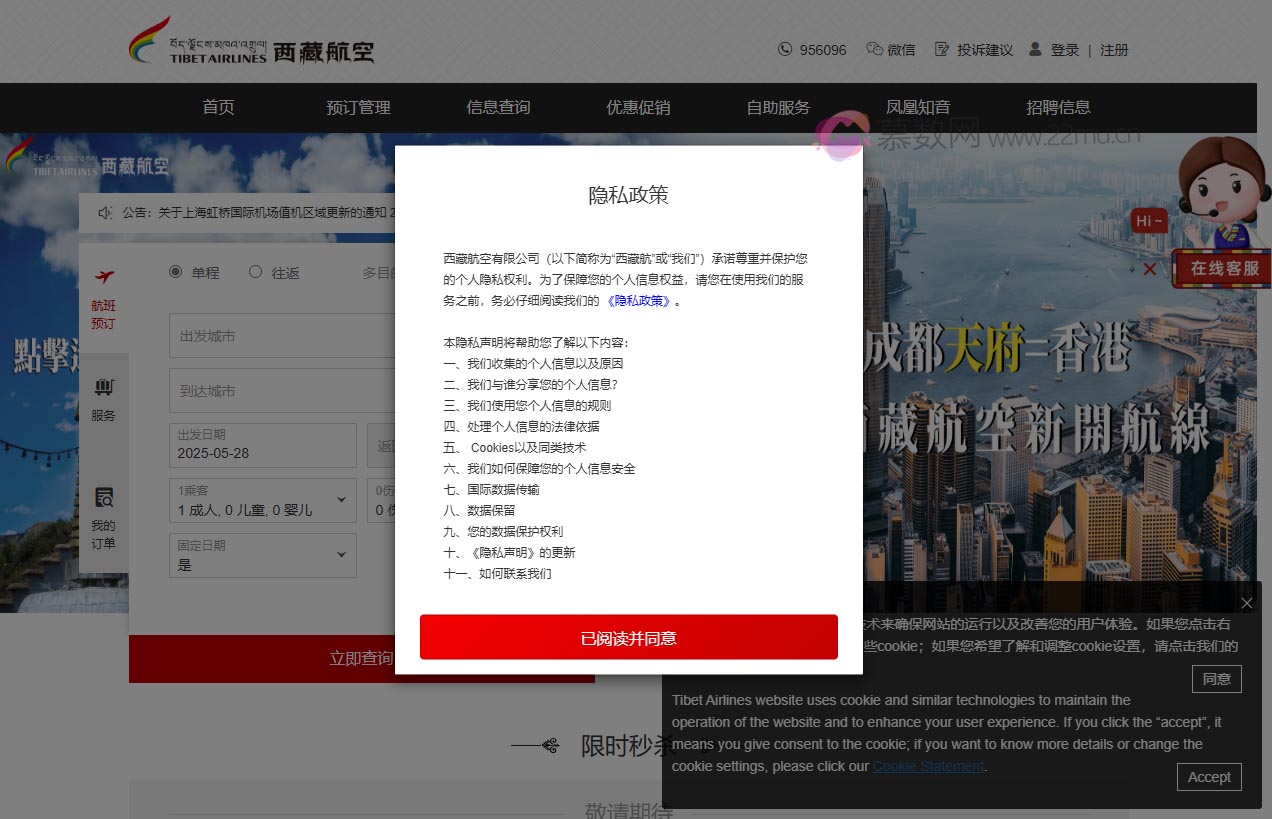This screenshot has width=1272, height=819.
Task: Open the 固定日期 dropdown
Action: click(341, 554)
